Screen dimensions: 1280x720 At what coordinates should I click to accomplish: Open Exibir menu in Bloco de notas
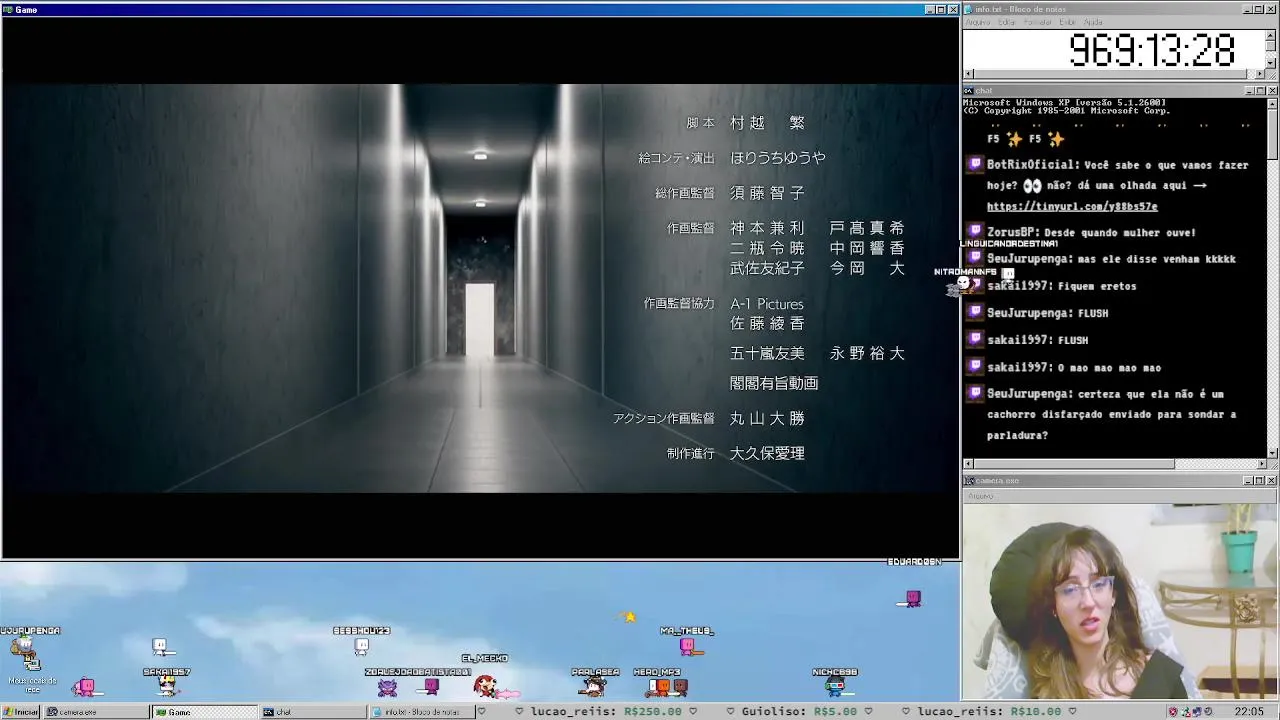click(1067, 22)
